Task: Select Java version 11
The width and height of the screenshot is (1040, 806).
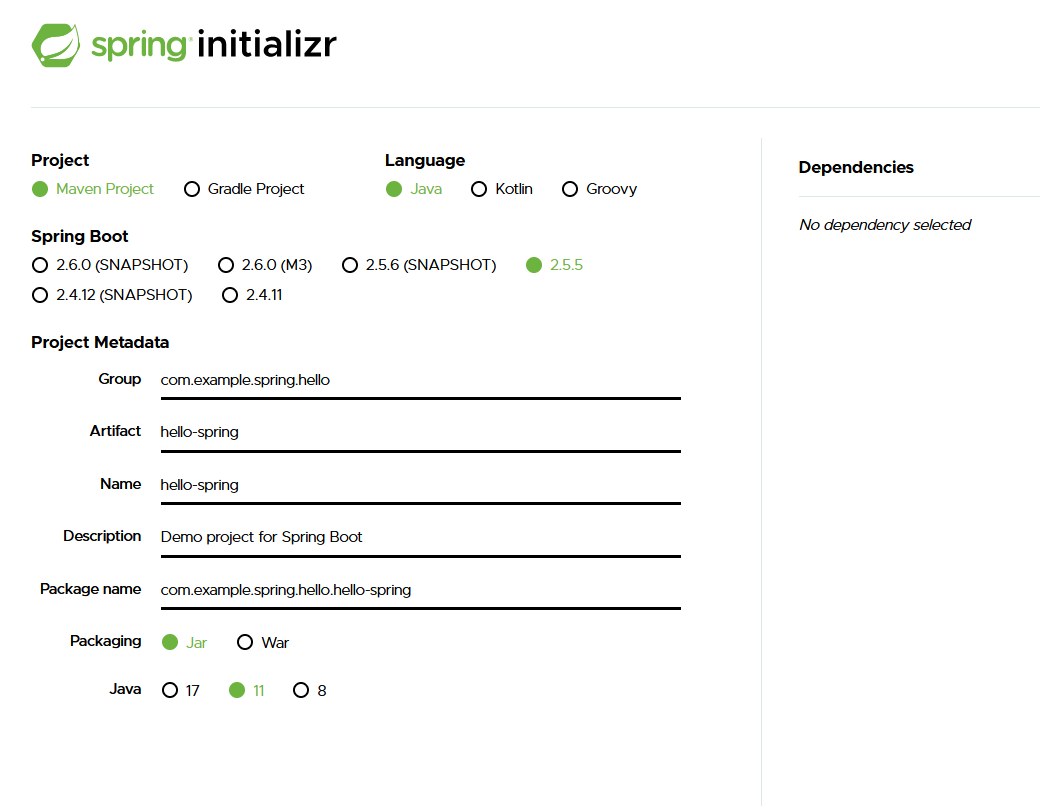Action: click(x=237, y=690)
